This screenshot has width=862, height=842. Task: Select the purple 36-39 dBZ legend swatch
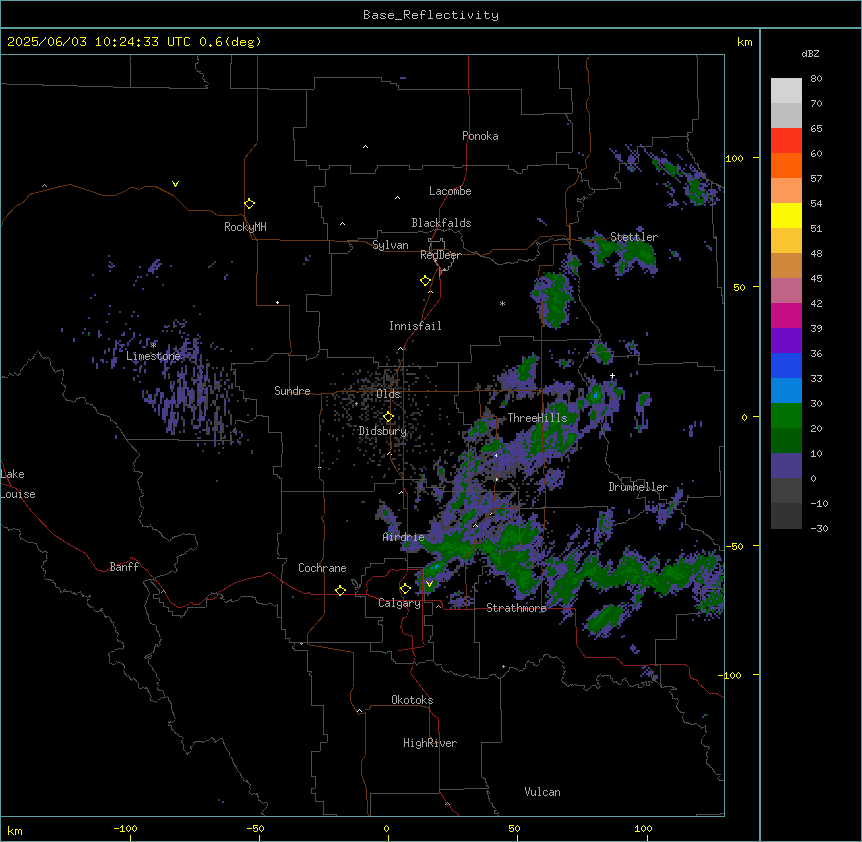coord(786,341)
